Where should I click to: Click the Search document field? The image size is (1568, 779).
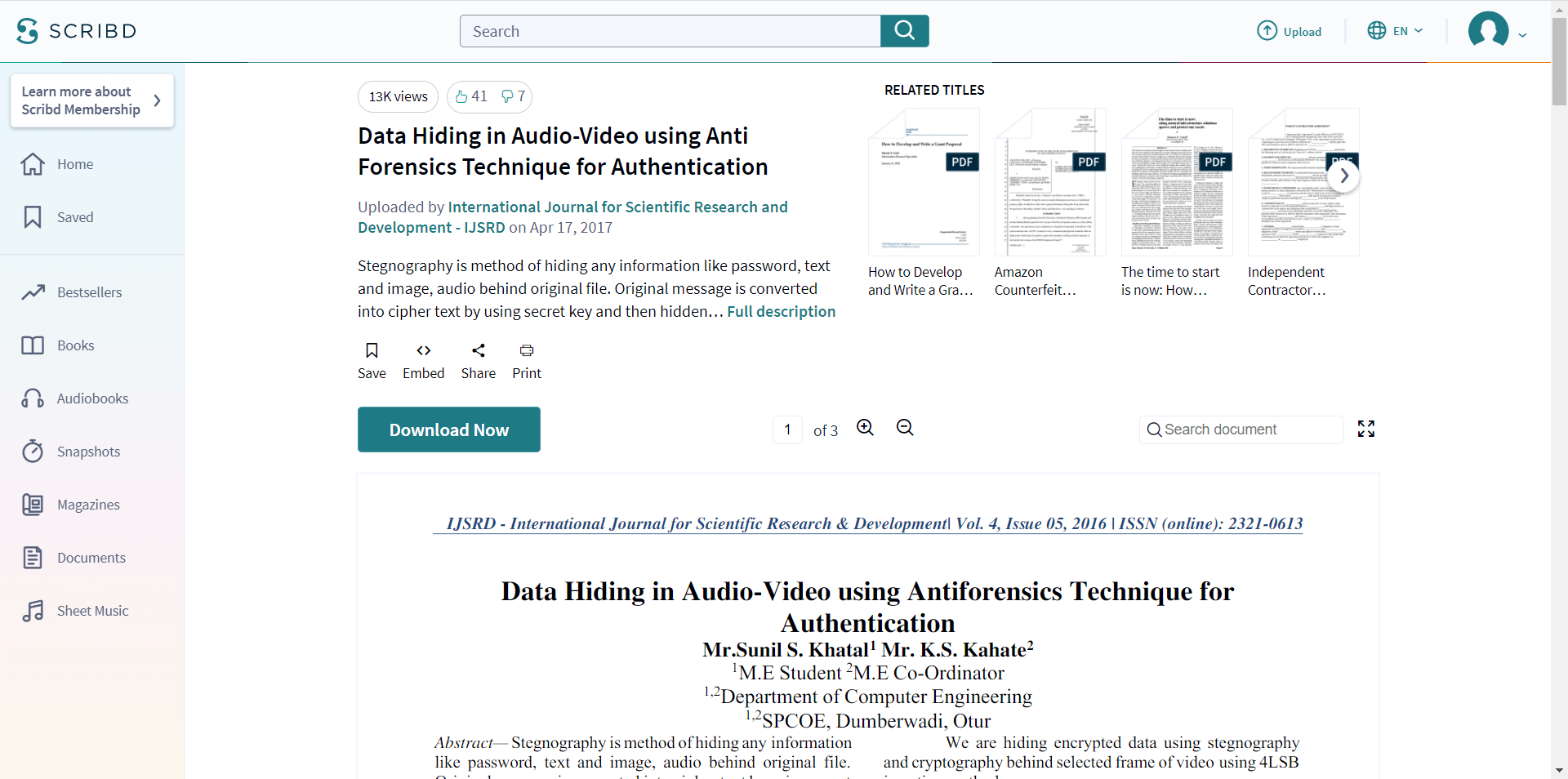click(x=1241, y=430)
